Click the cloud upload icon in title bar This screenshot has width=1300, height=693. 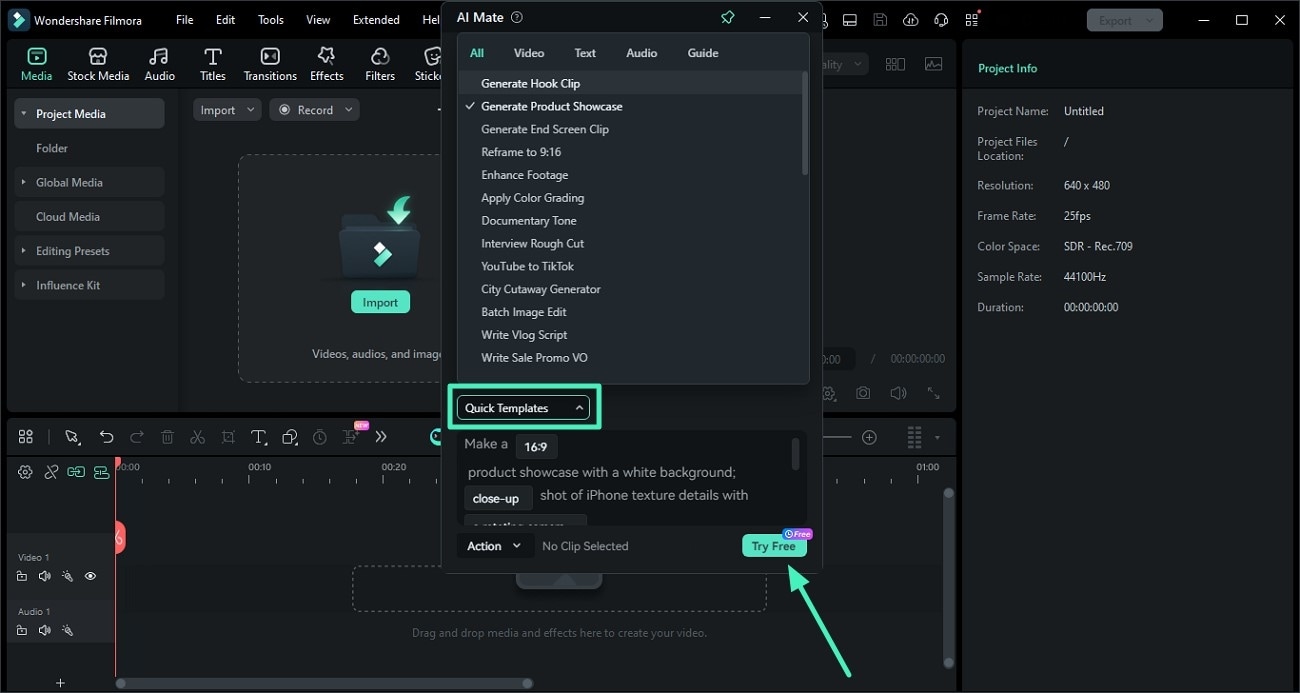point(910,20)
